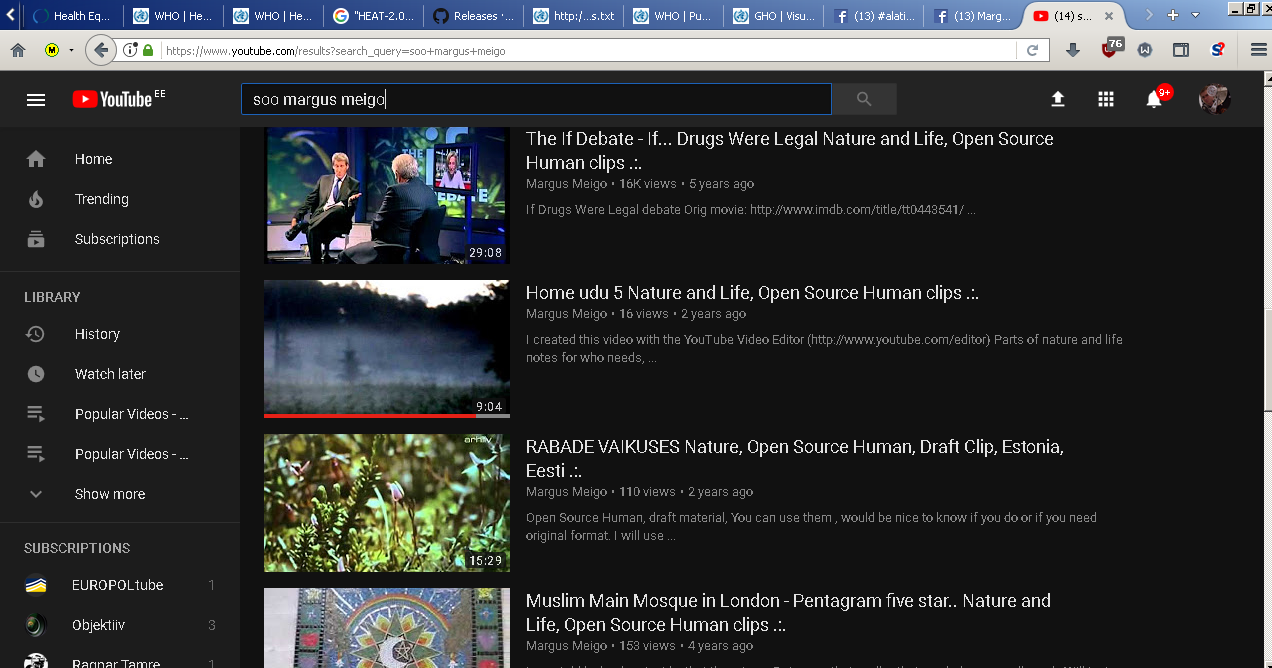This screenshot has height=668, width=1272.
Task: Click the search magnifier button
Action: 864,99
